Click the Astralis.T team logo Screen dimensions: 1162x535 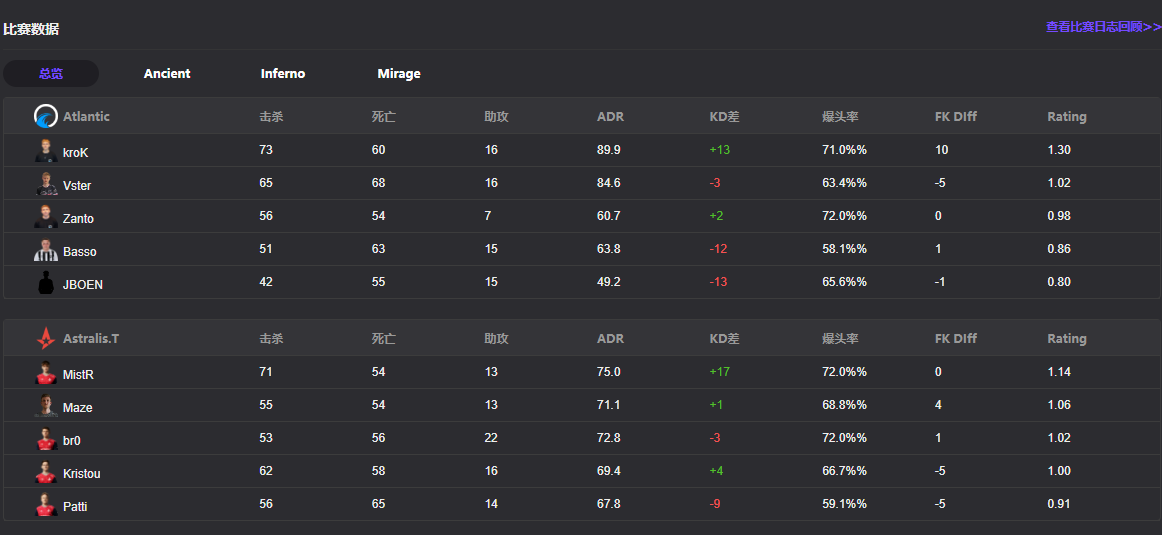tap(46, 339)
